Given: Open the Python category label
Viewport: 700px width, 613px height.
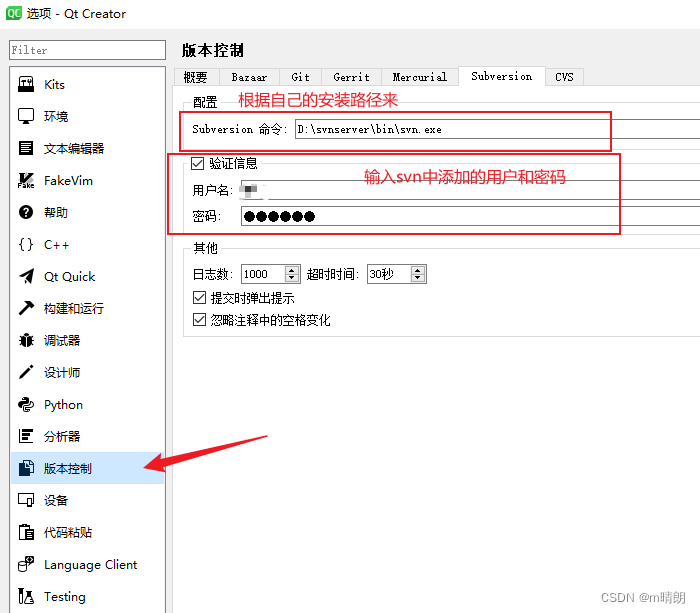Looking at the screenshot, I should pos(63,405).
